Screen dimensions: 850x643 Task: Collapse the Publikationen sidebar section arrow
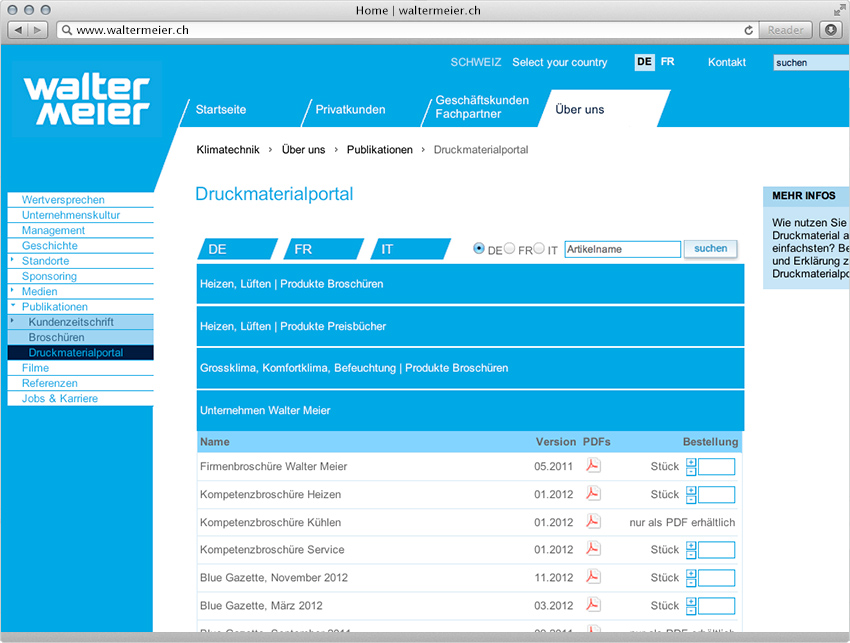coord(12,305)
